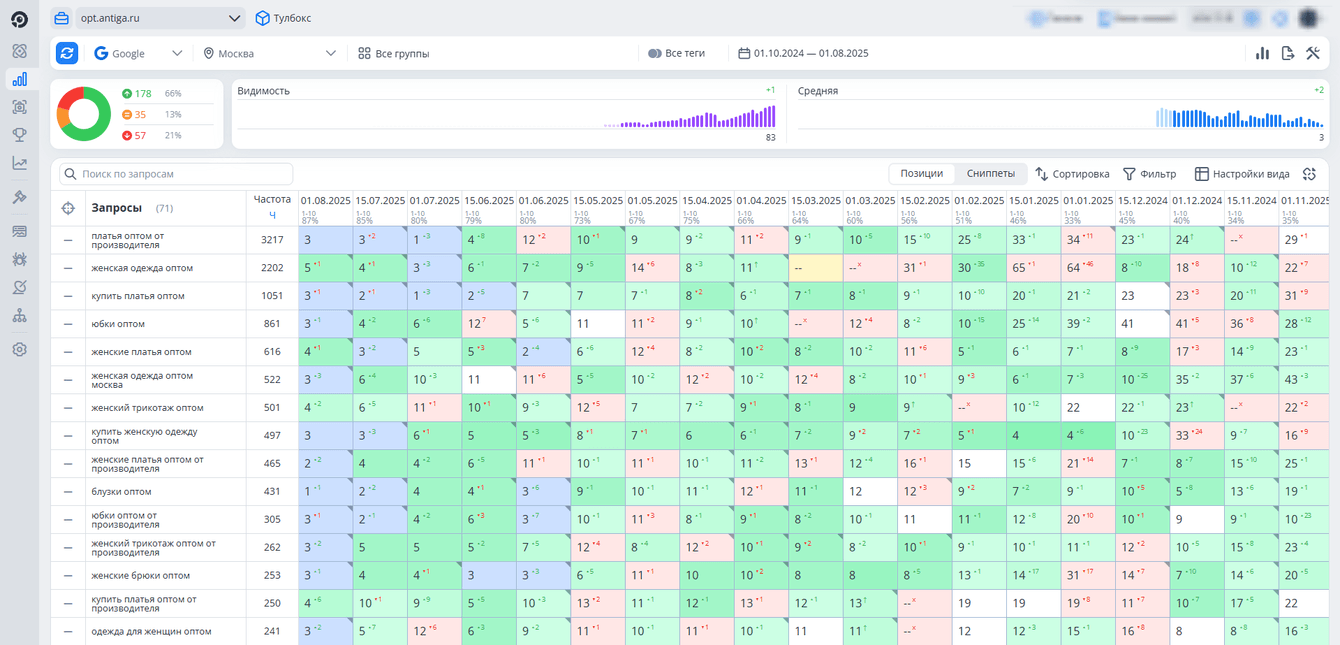
Task: Click the Тулбокс link
Action: [x=293, y=18]
